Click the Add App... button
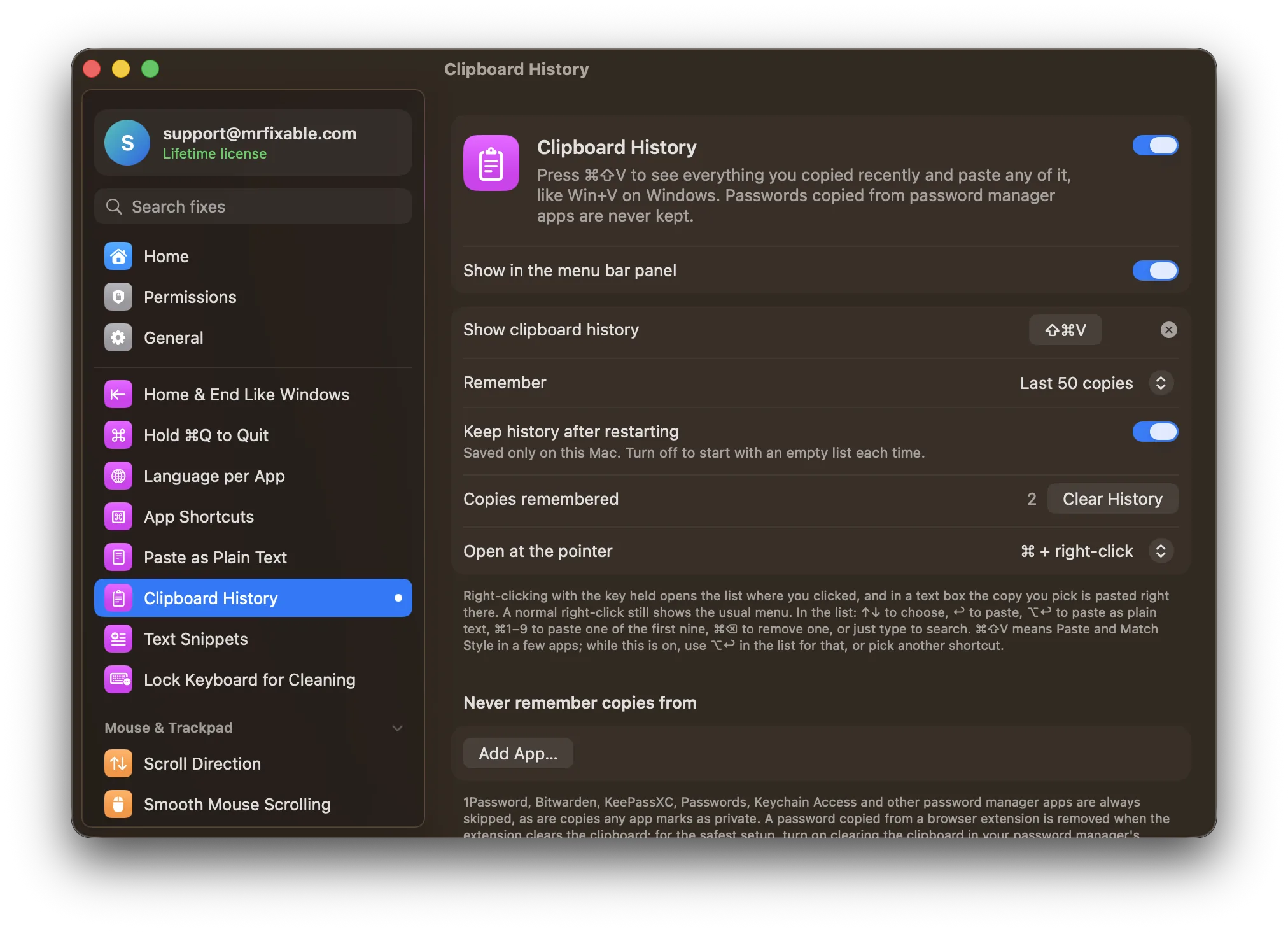 [518, 753]
